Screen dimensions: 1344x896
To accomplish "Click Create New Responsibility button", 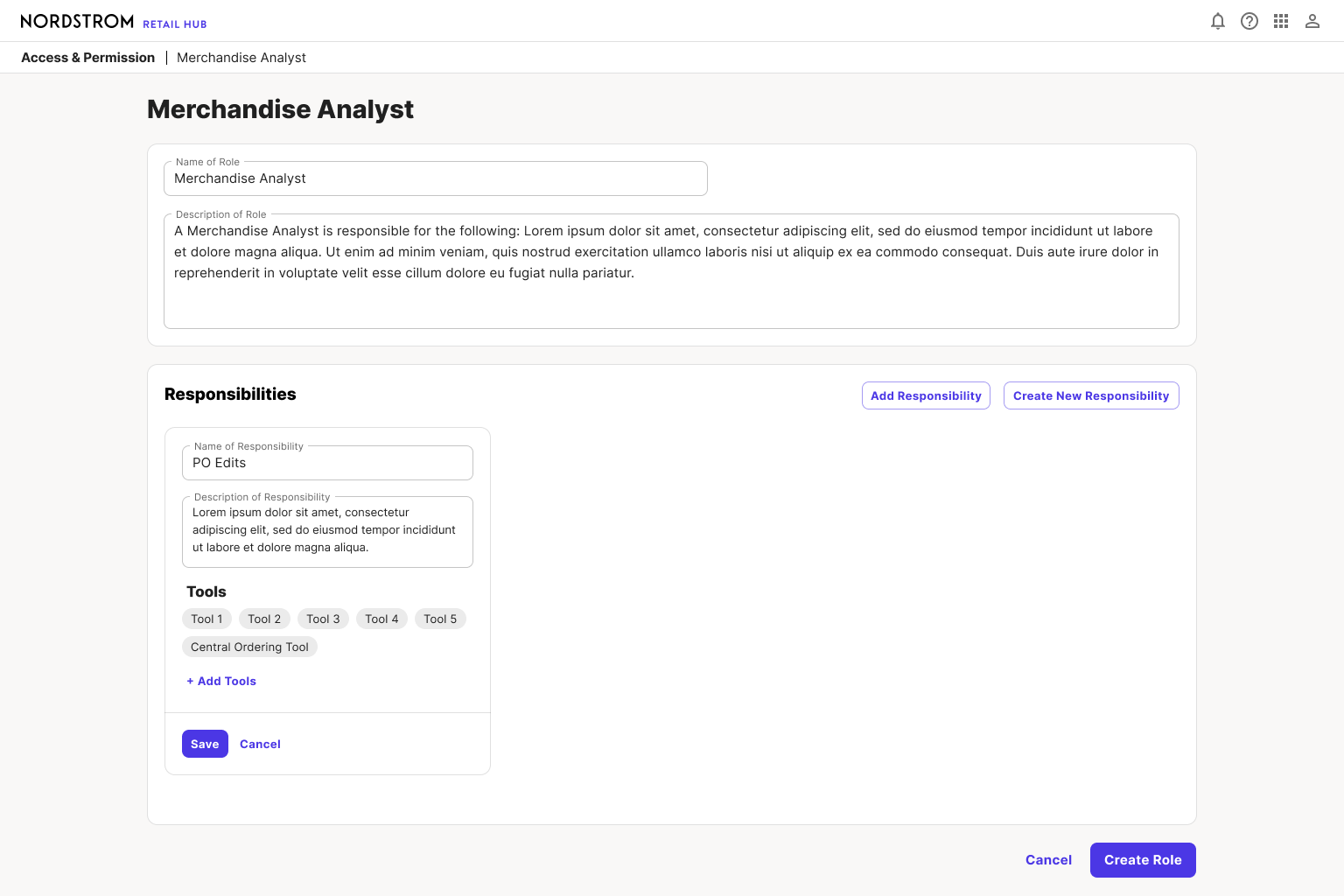I will (x=1091, y=395).
